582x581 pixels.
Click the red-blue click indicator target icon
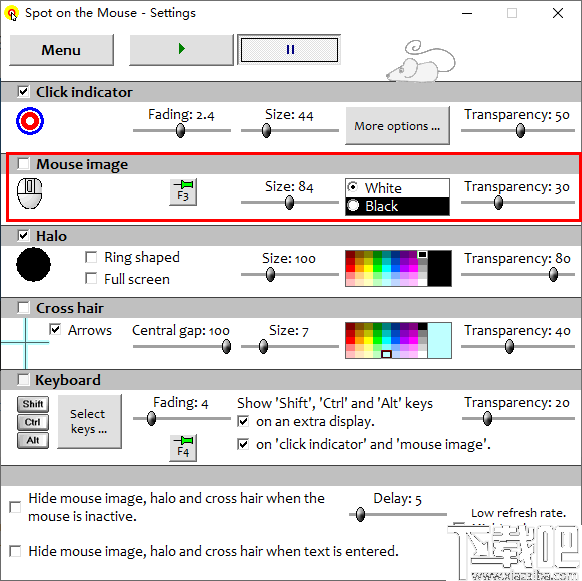point(30,121)
